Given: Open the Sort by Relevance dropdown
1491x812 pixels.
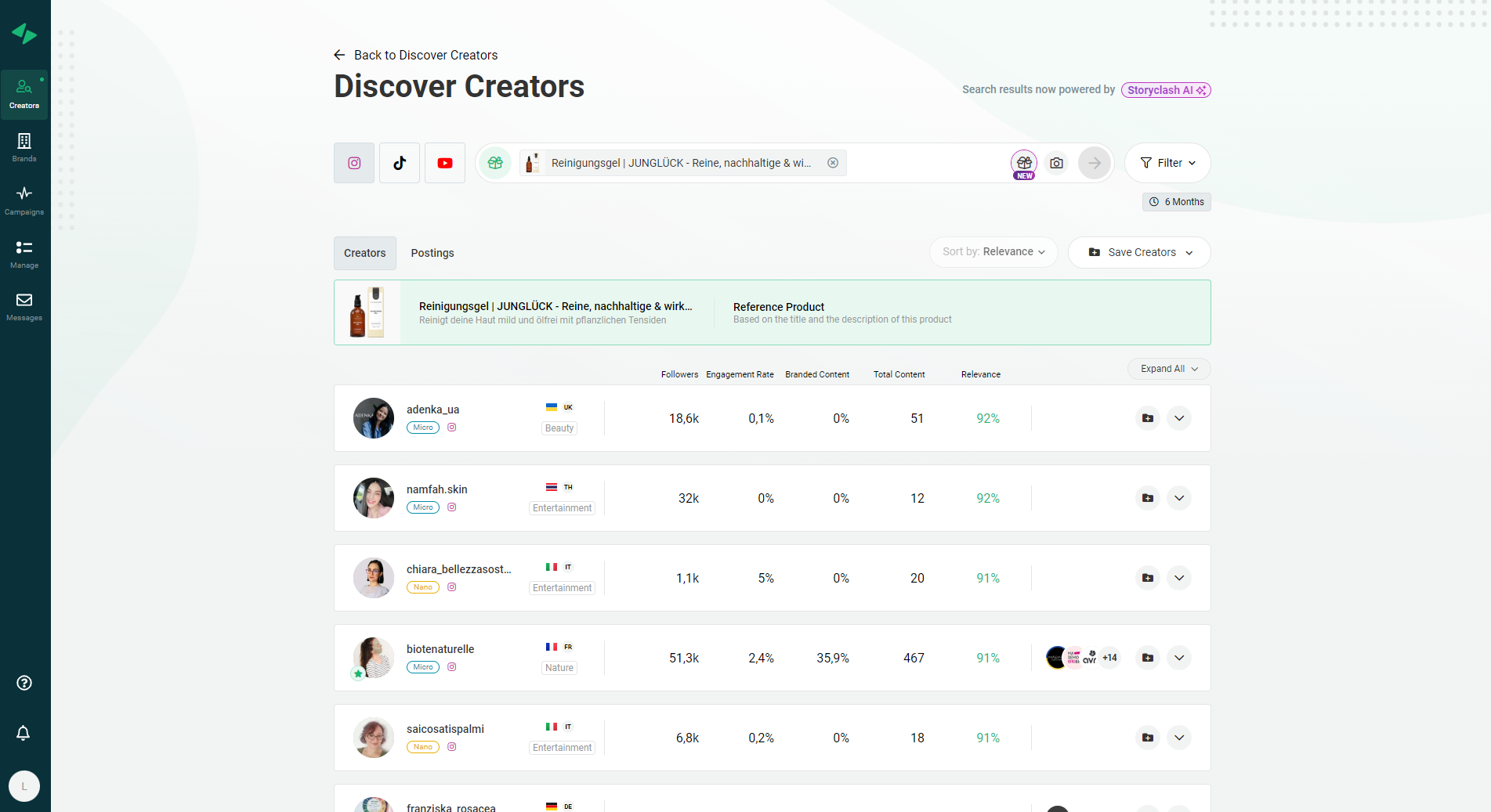Looking at the screenshot, I should pyautogui.click(x=993, y=251).
